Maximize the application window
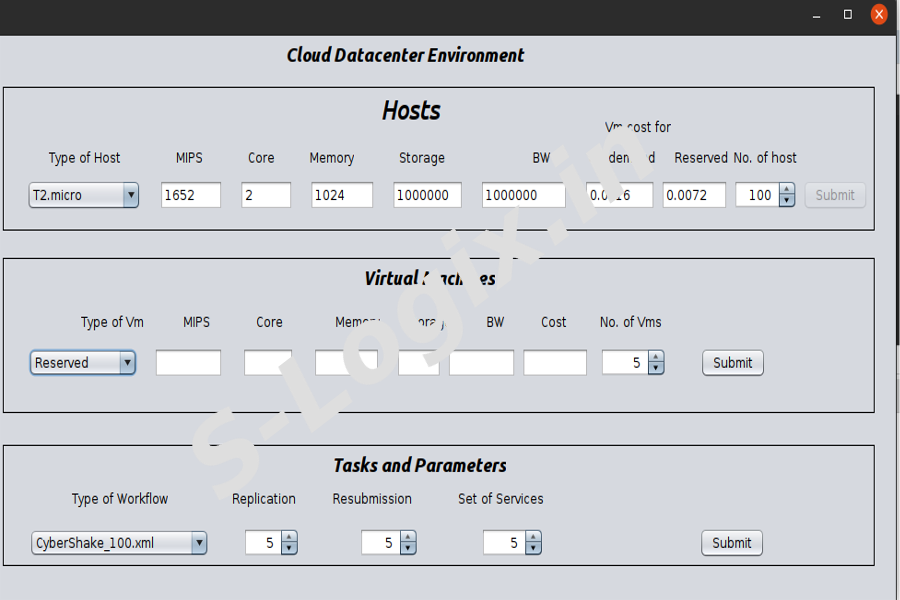 pos(848,15)
